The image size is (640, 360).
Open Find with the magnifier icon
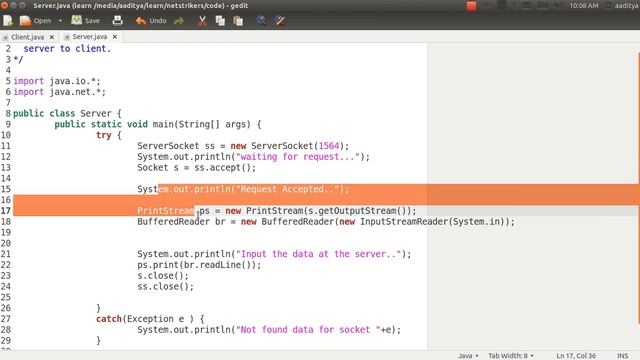pyautogui.click(x=261, y=20)
